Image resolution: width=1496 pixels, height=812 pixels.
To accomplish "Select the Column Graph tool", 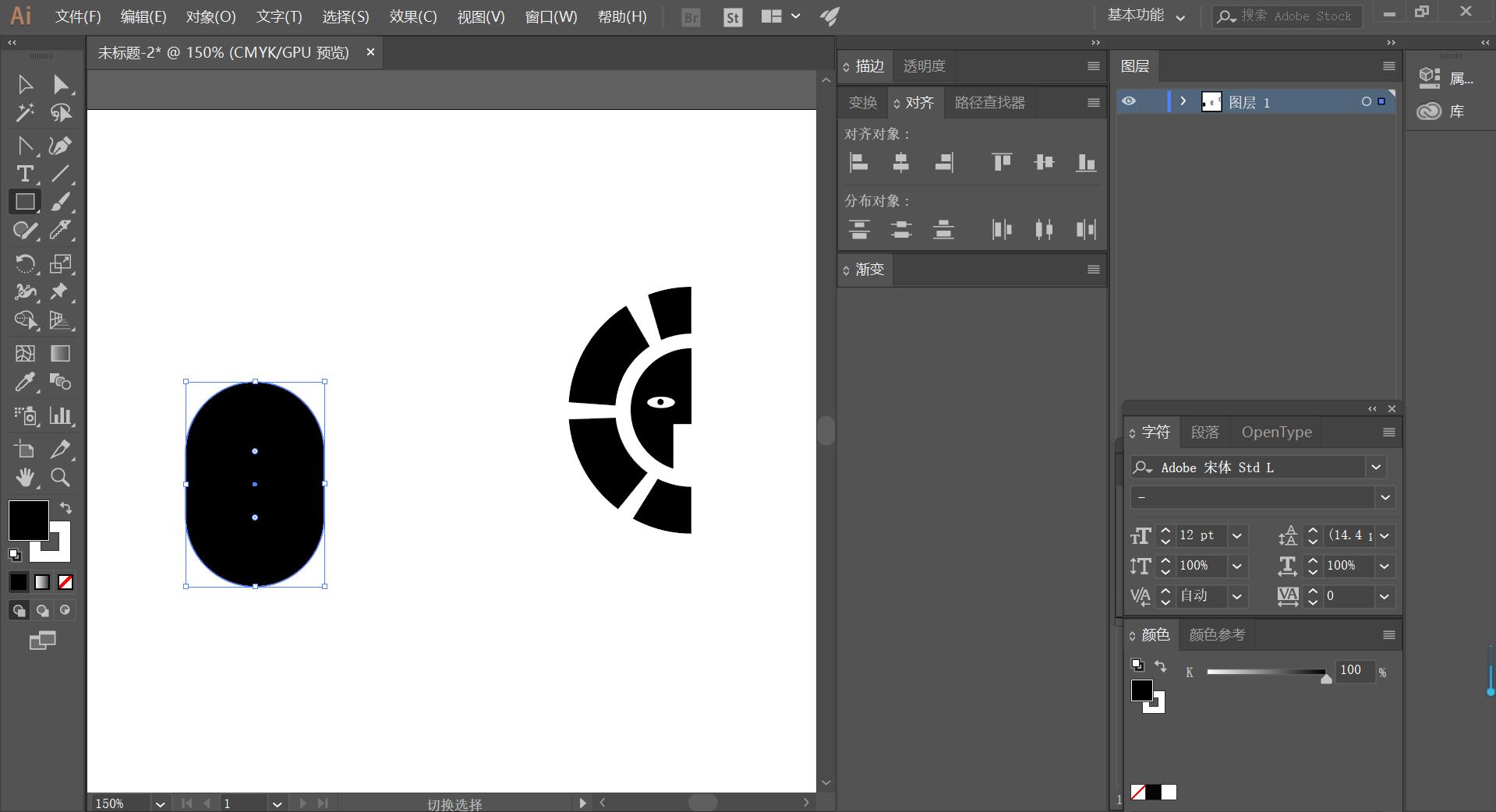I will pos(61,415).
